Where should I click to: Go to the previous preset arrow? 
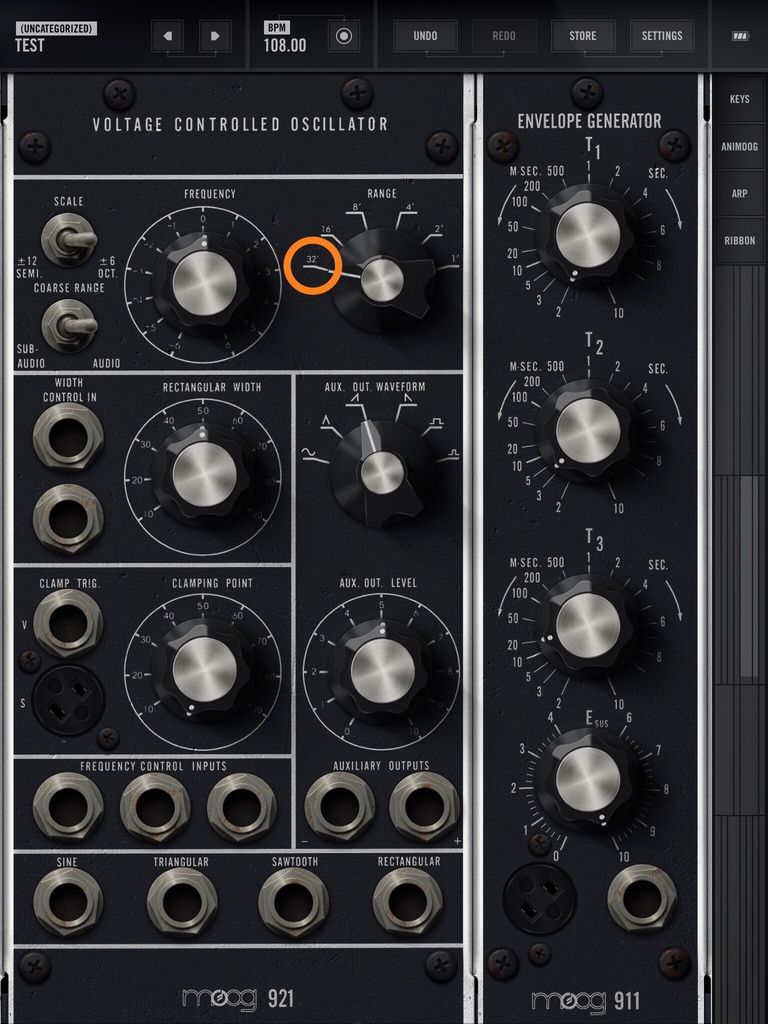[x=167, y=36]
